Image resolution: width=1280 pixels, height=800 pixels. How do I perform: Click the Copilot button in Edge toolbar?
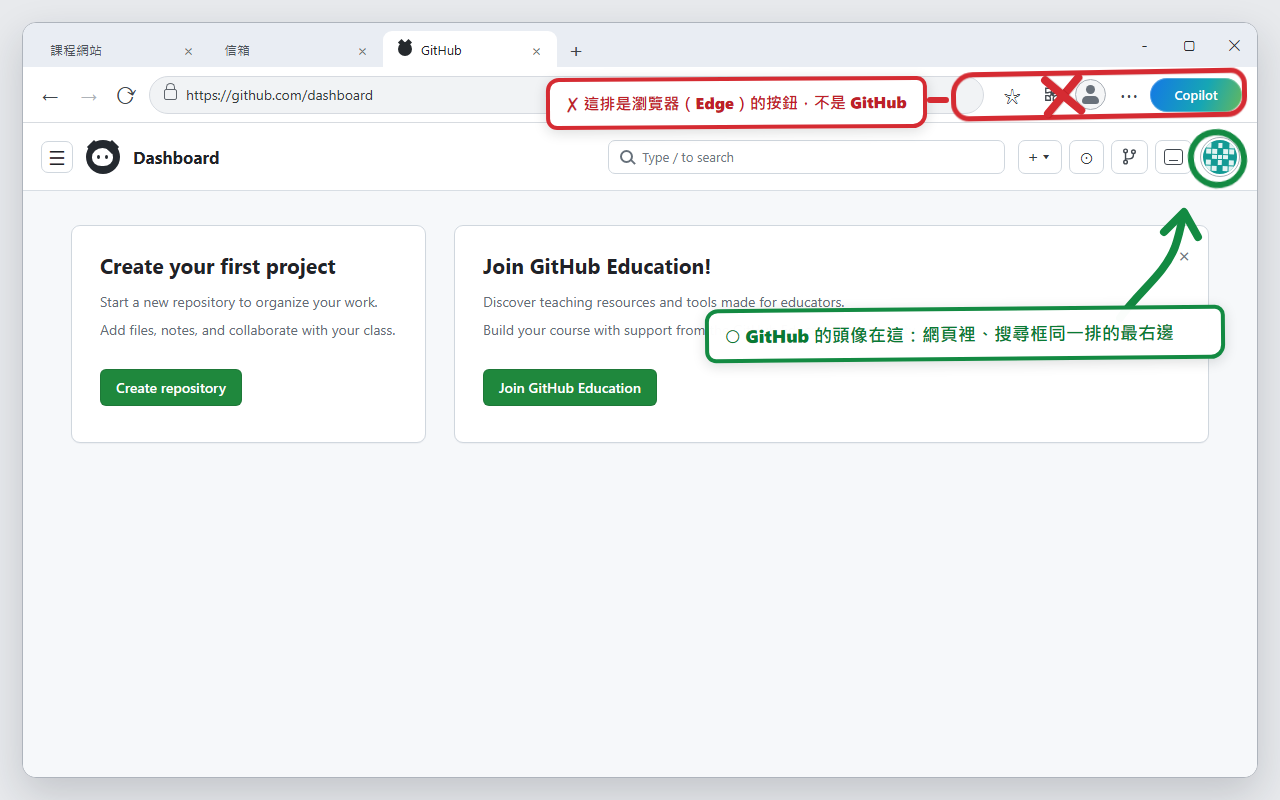[x=1196, y=96]
